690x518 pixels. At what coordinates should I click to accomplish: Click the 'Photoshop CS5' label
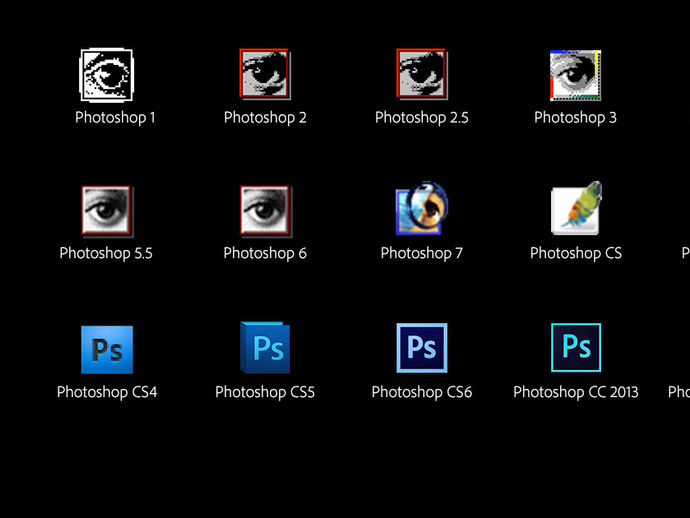(x=265, y=392)
